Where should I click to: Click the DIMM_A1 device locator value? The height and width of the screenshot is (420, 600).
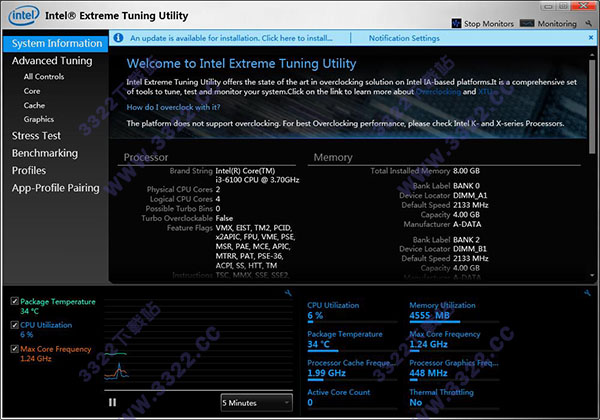tap(470, 195)
